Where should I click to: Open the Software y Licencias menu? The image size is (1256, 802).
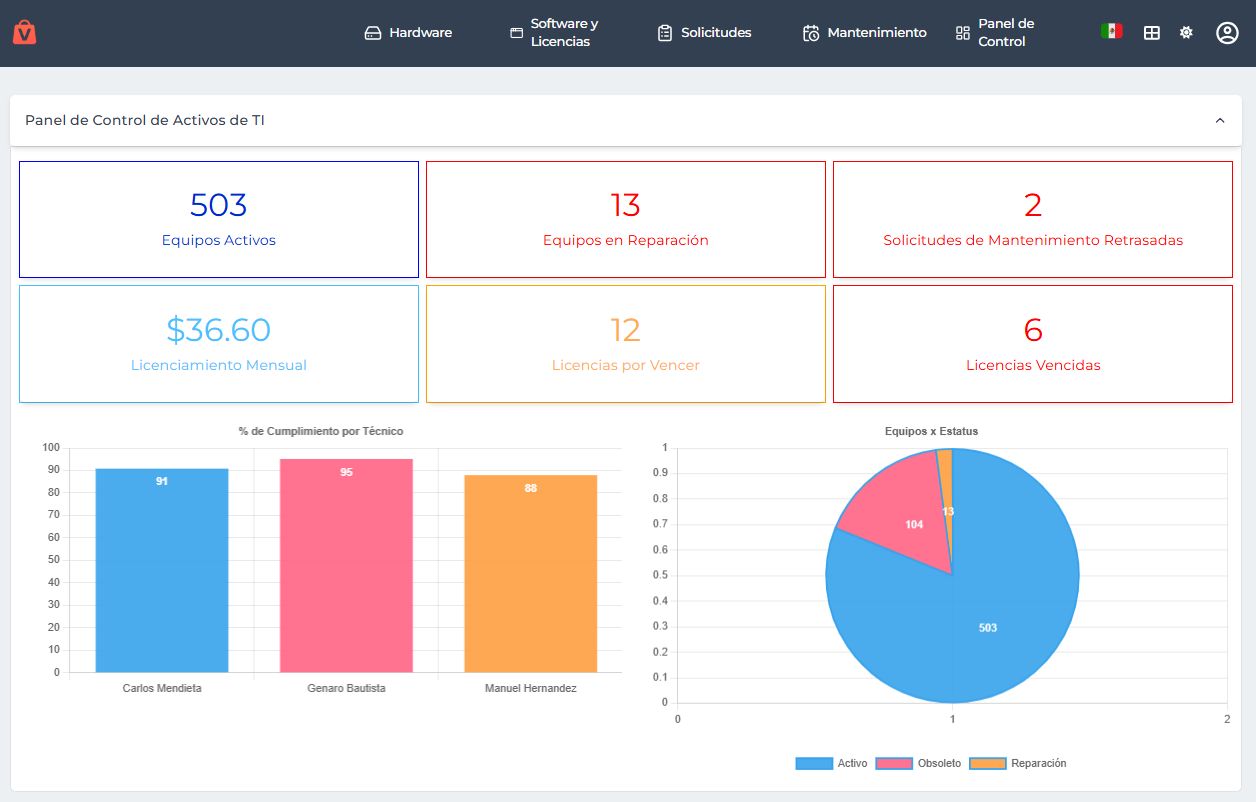click(x=555, y=33)
